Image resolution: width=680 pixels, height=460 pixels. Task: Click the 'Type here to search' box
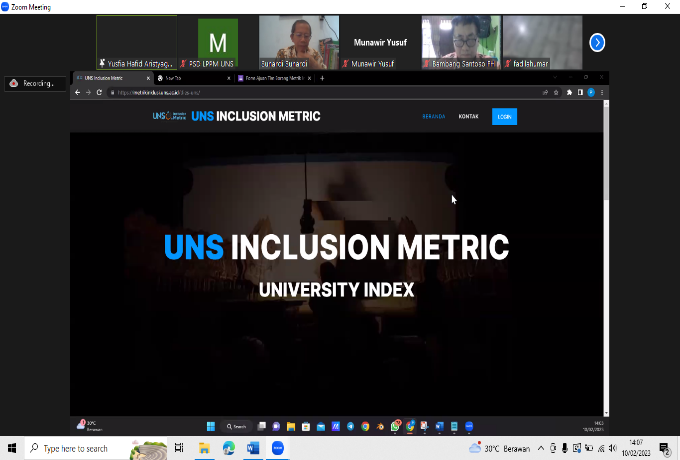tap(95, 448)
